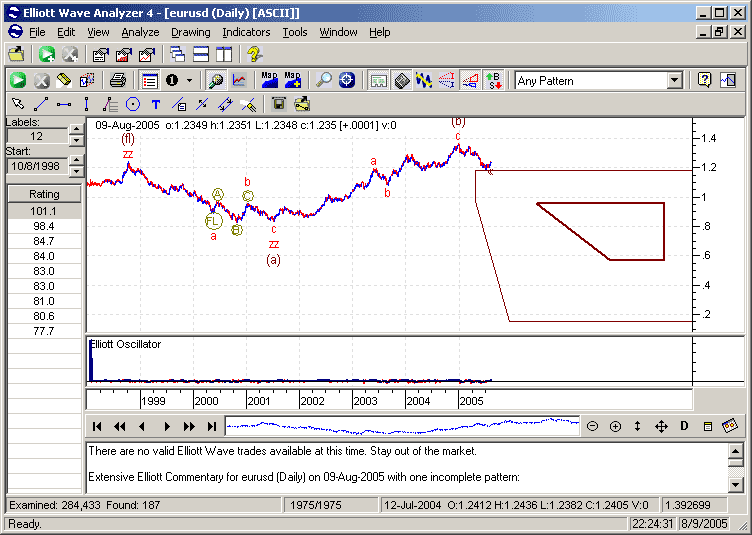Increase the Start date with up arrow
This screenshot has width=752, height=535.
click(x=76, y=160)
